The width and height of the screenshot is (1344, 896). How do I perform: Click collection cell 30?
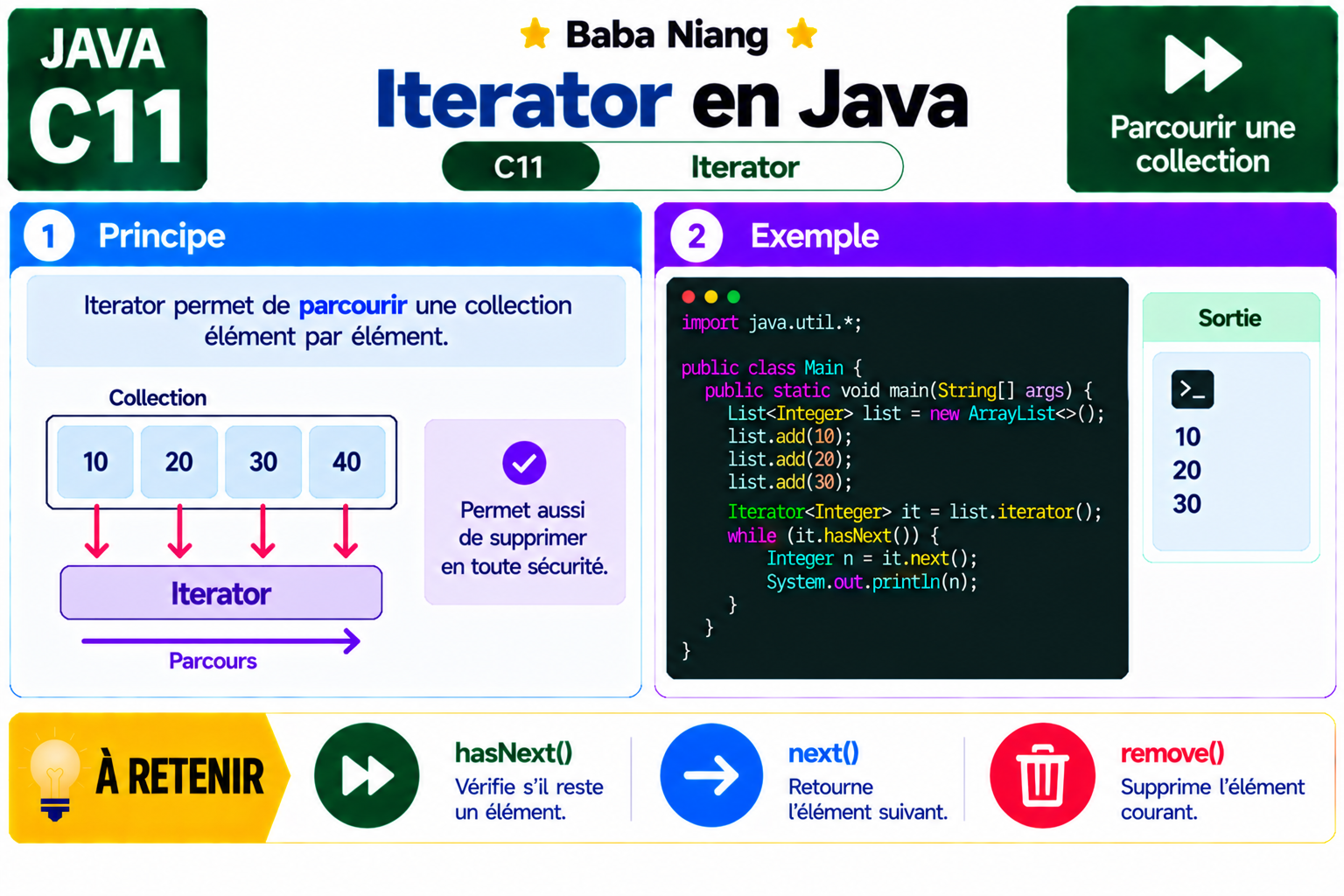[x=263, y=462]
